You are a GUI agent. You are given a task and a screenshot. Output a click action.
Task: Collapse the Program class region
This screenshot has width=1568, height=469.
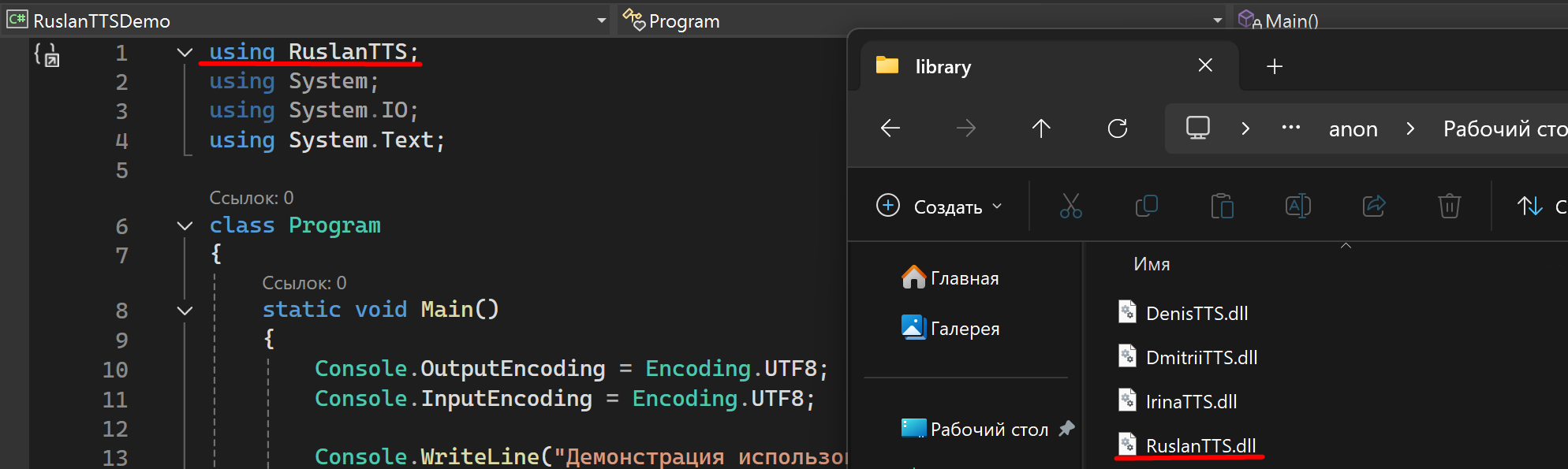coord(185,226)
